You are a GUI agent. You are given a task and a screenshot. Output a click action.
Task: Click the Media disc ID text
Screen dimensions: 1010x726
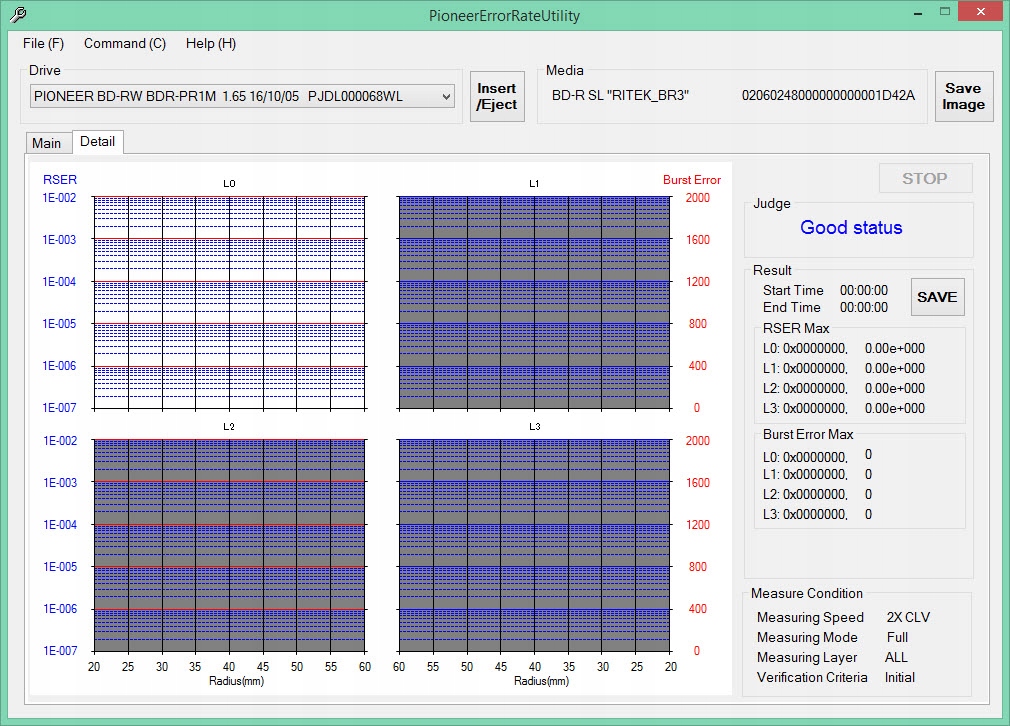828,96
